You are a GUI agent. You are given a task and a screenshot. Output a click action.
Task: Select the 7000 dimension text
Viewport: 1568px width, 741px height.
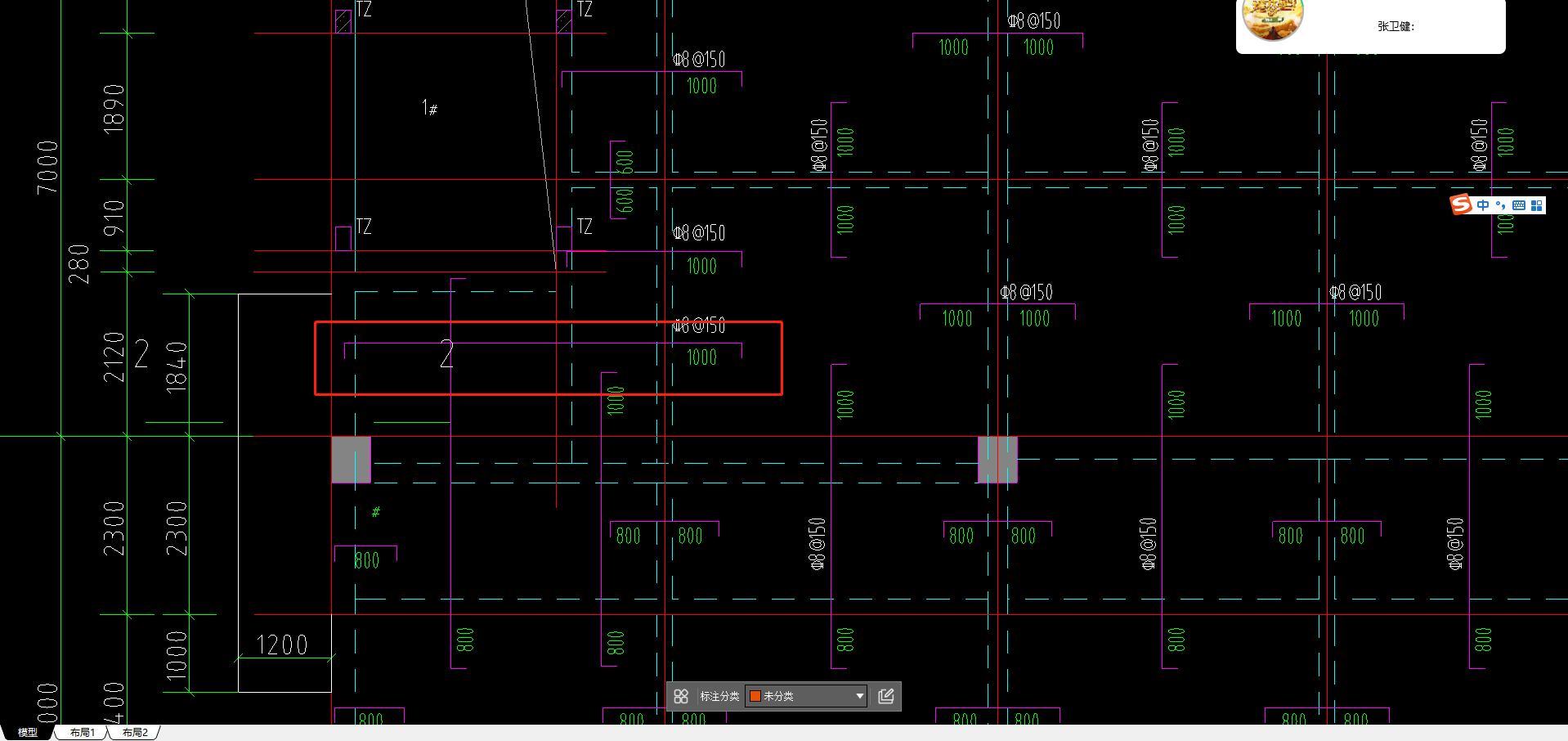47,167
